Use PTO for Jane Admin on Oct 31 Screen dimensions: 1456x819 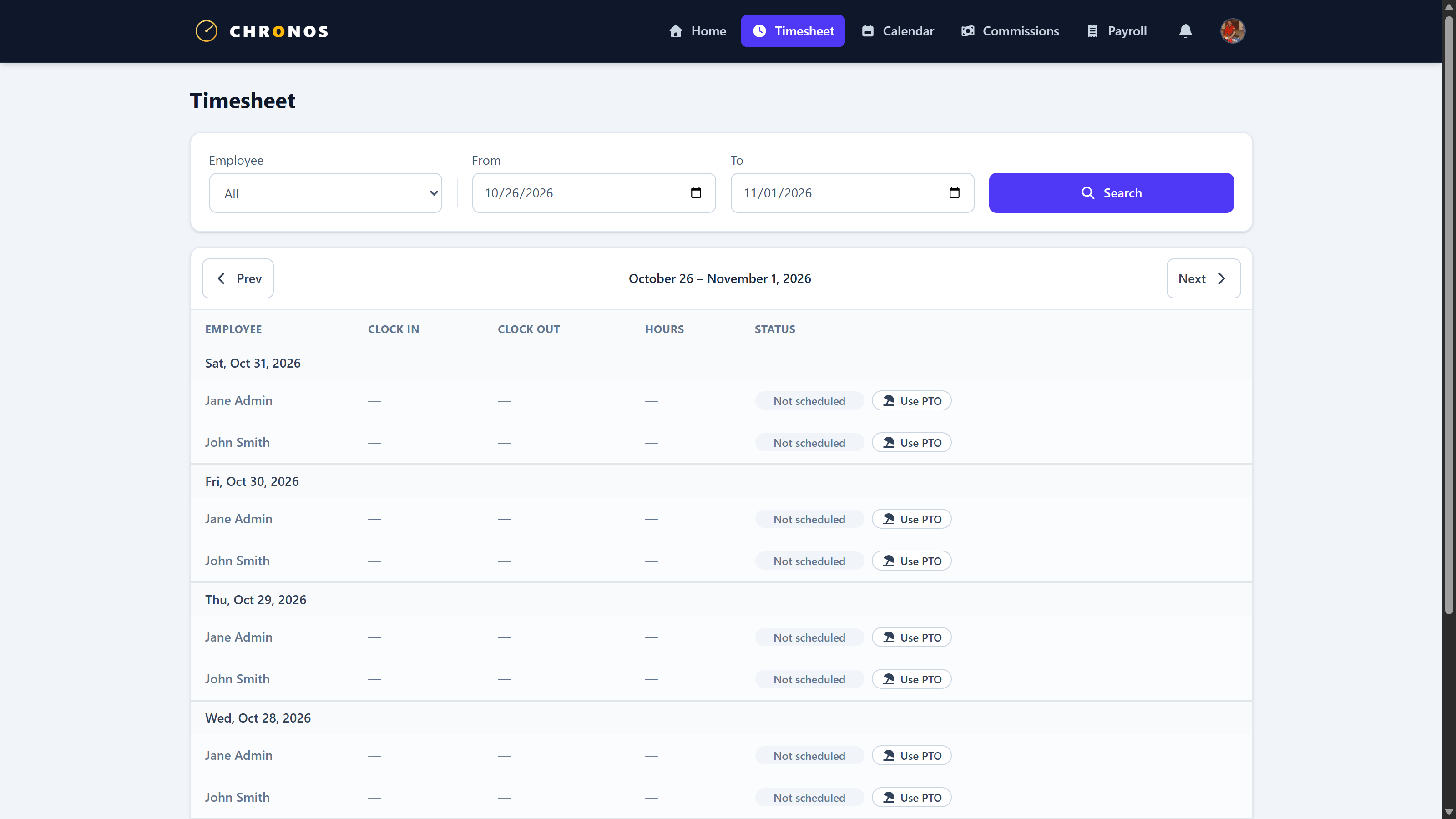pyautogui.click(x=911, y=401)
